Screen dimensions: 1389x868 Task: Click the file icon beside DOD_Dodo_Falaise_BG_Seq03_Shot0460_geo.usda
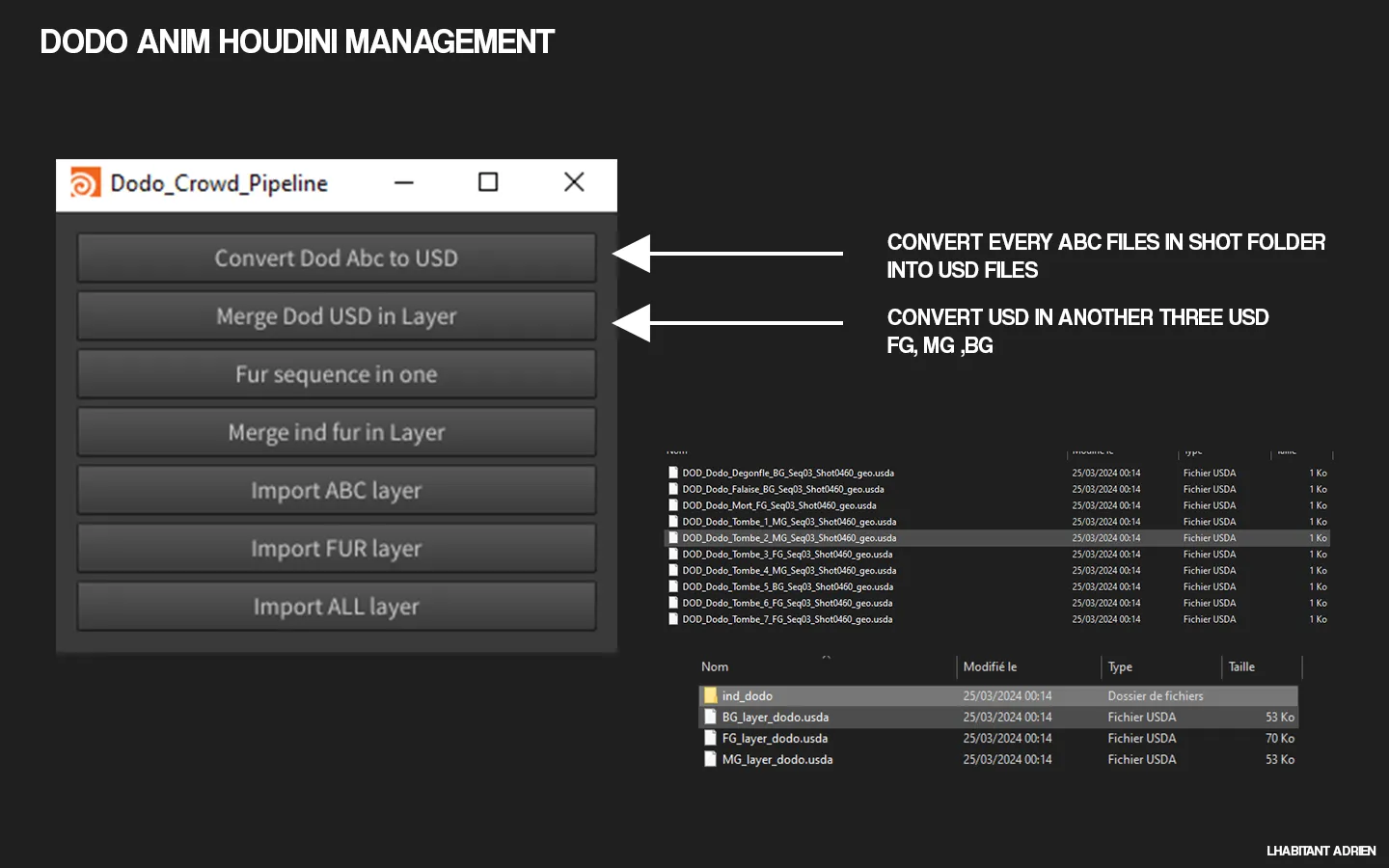(x=673, y=489)
